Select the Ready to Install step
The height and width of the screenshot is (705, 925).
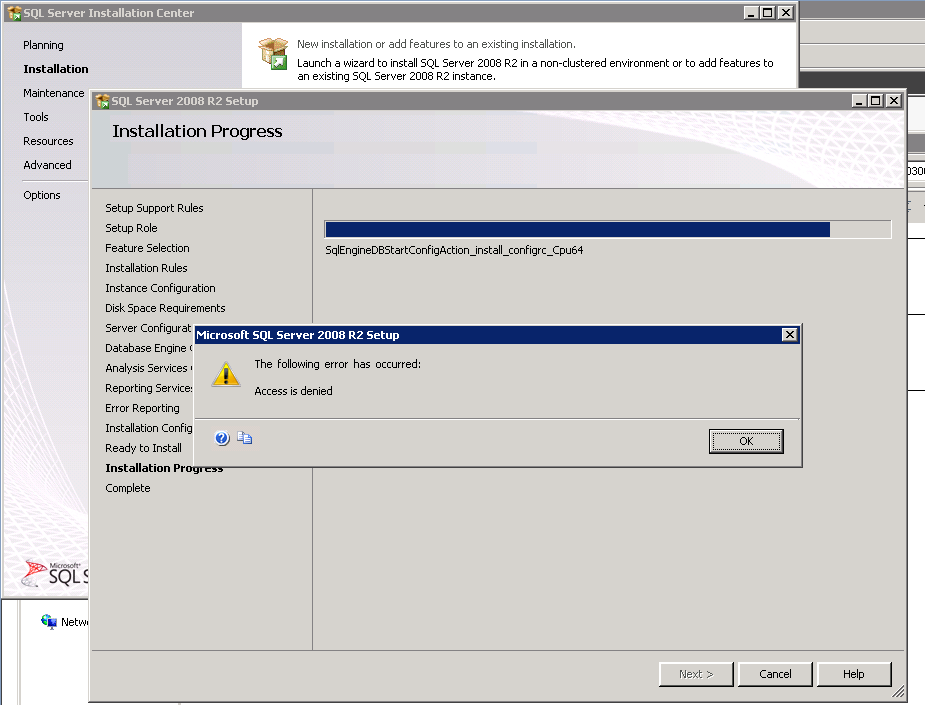(143, 448)
